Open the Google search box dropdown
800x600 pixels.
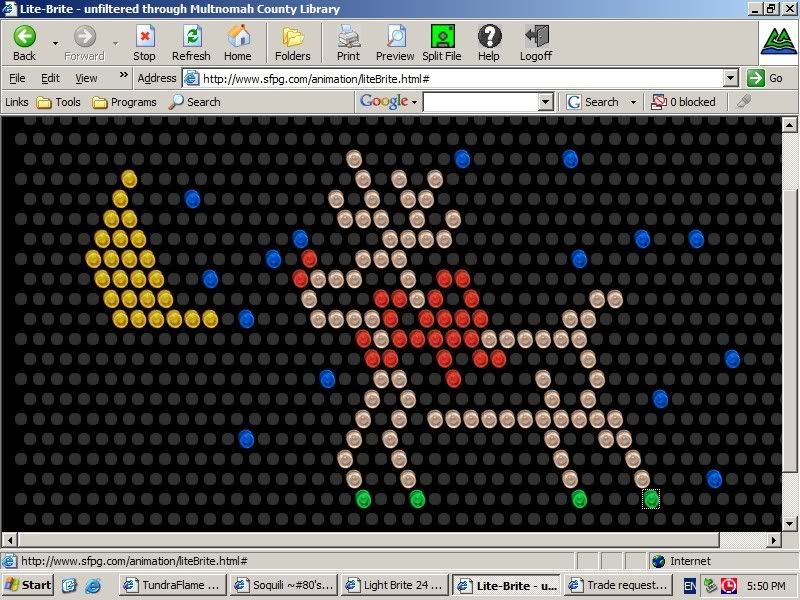coord(545,102)
